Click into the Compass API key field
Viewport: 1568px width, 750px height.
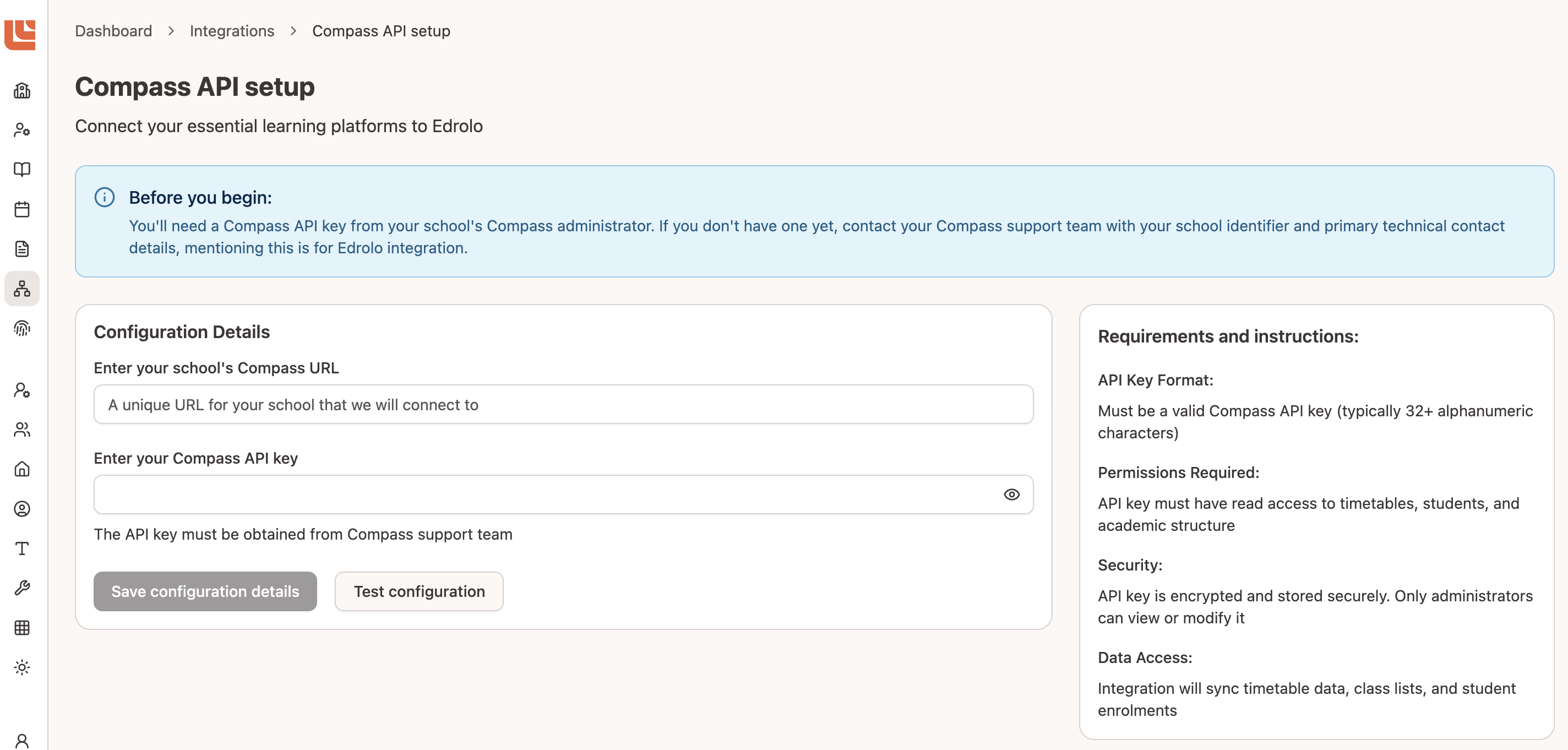[545, 494]
